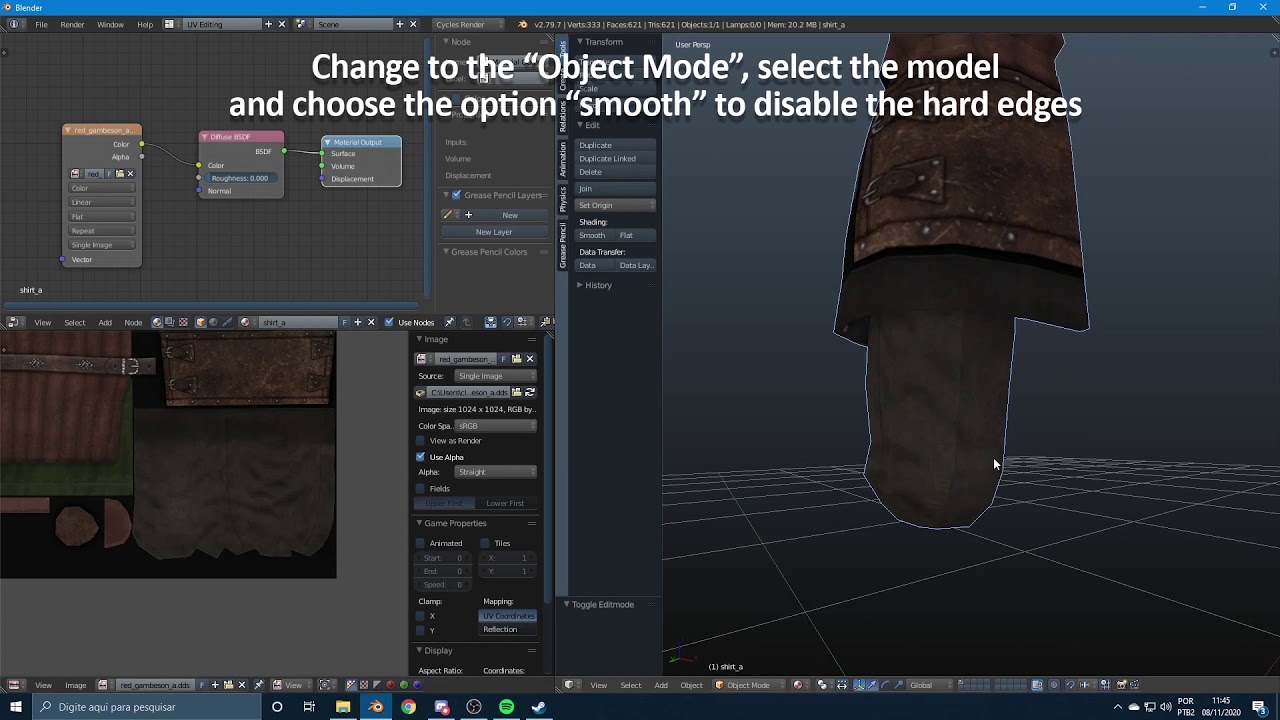Click the texture nodes icon in node editor header

tap(183, 322)
